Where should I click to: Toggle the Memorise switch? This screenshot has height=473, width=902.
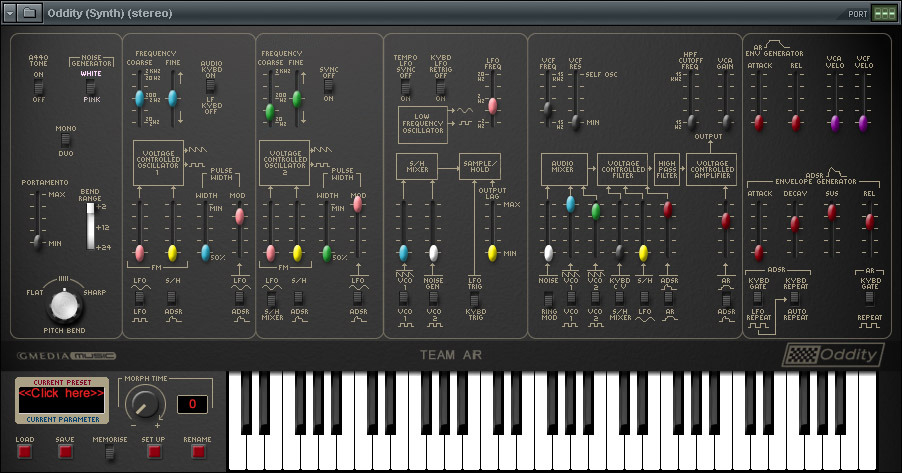pyautogui.click(x=109, y=452)
